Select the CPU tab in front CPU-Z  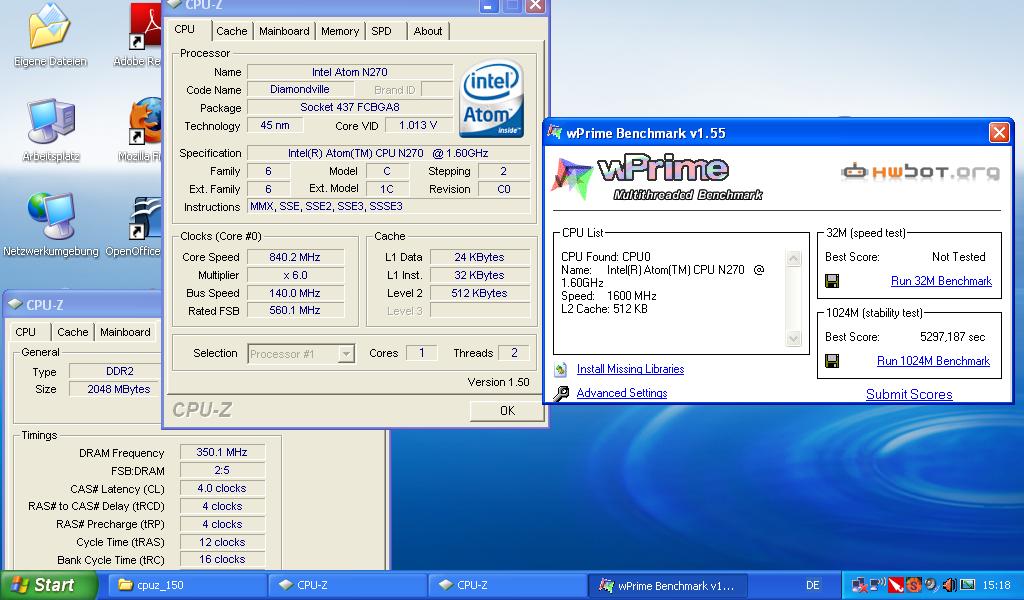coord(185,29)
